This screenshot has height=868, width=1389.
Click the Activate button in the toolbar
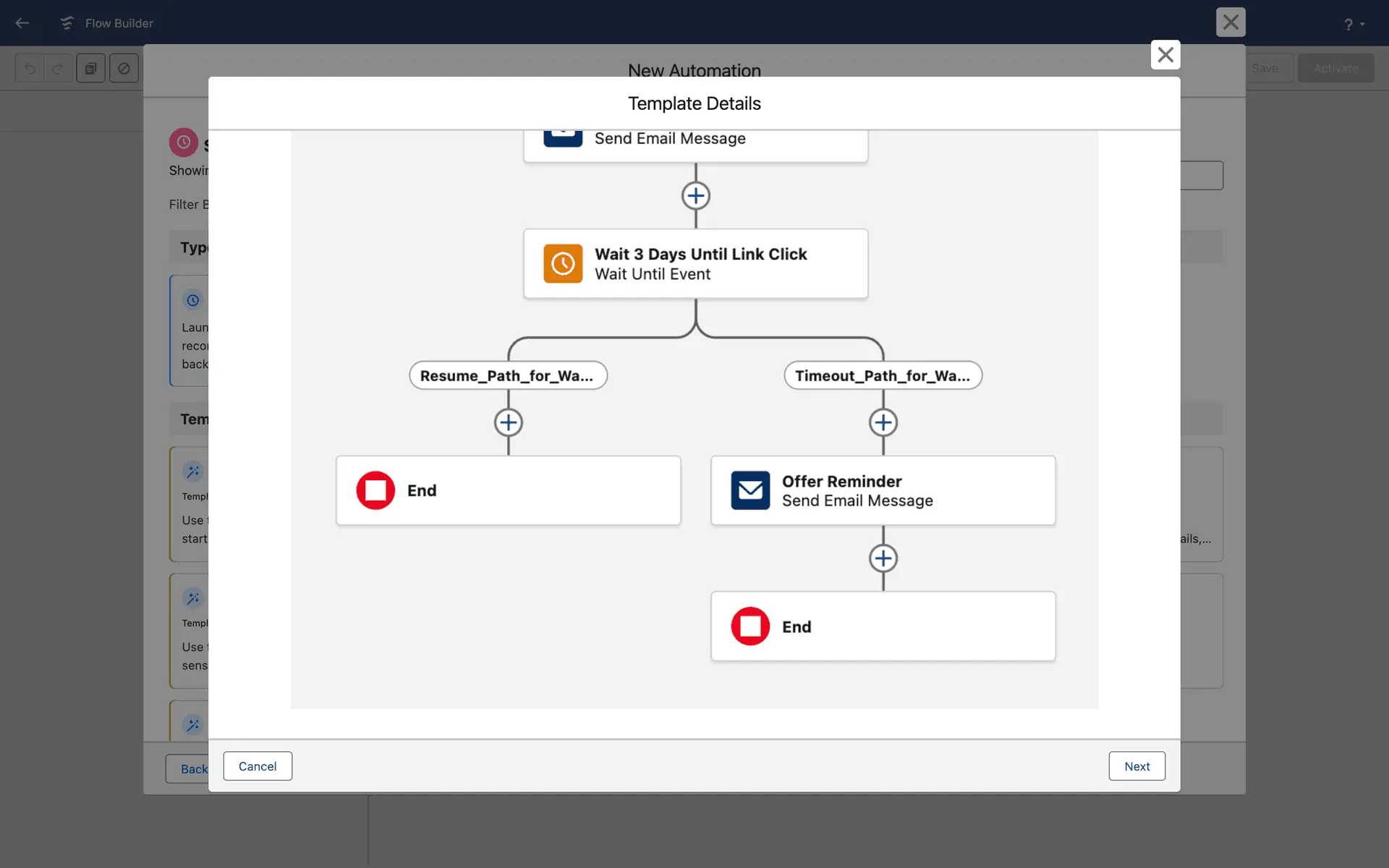tap(1335, 68)
